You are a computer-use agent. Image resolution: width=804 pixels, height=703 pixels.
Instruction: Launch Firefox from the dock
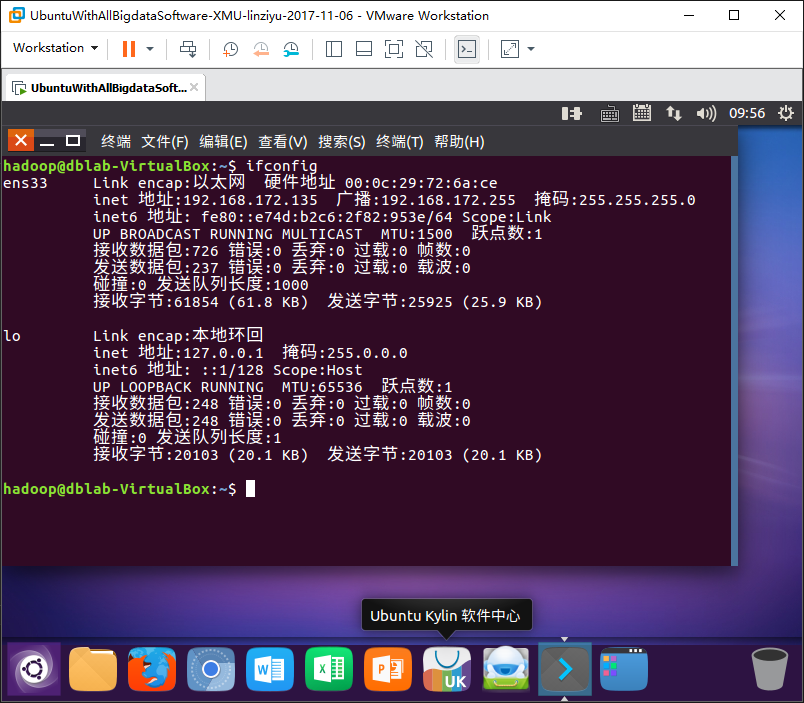(x=152, y=669)
